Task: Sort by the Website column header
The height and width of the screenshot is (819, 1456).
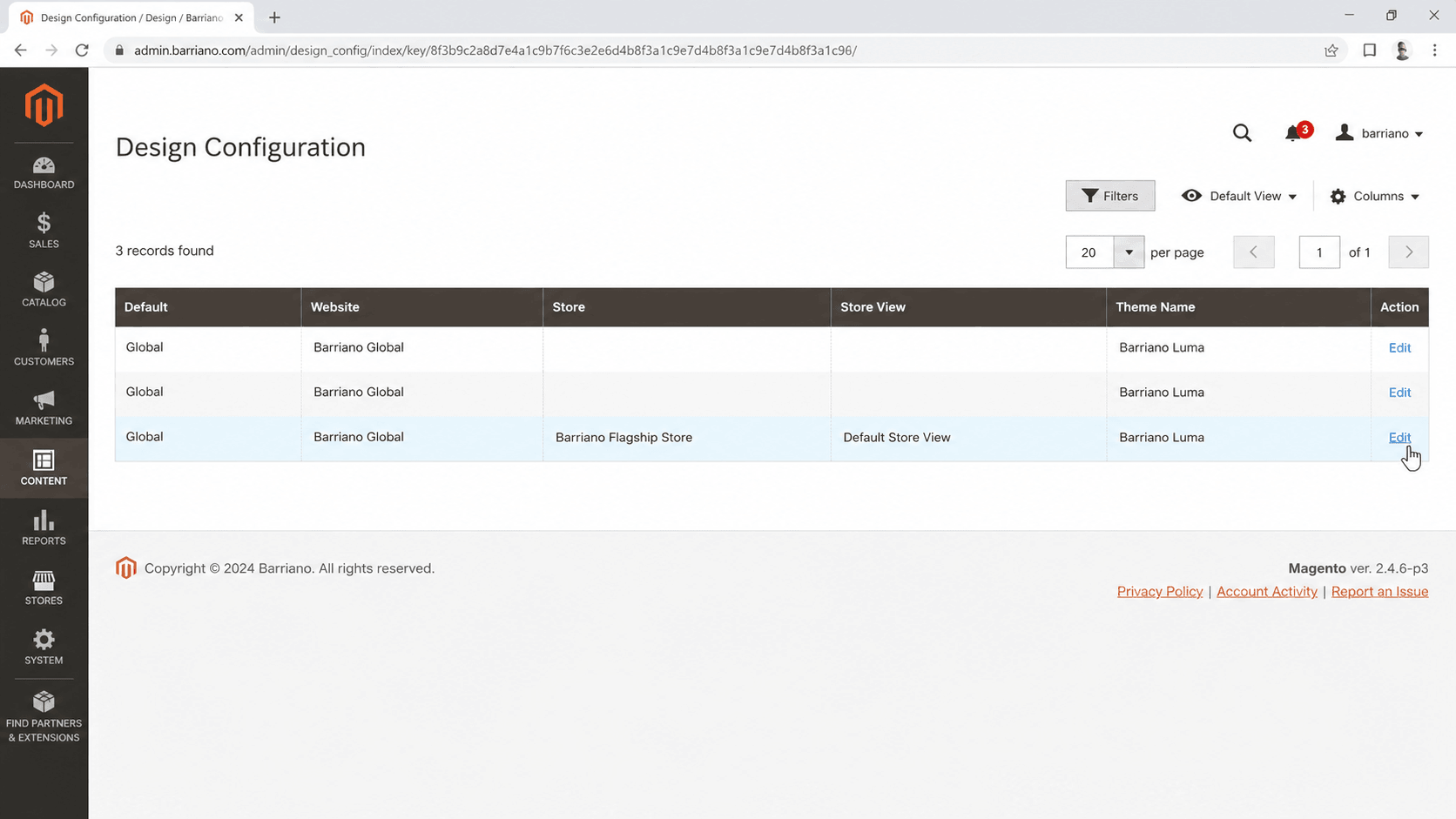Action: click(422, 307)
